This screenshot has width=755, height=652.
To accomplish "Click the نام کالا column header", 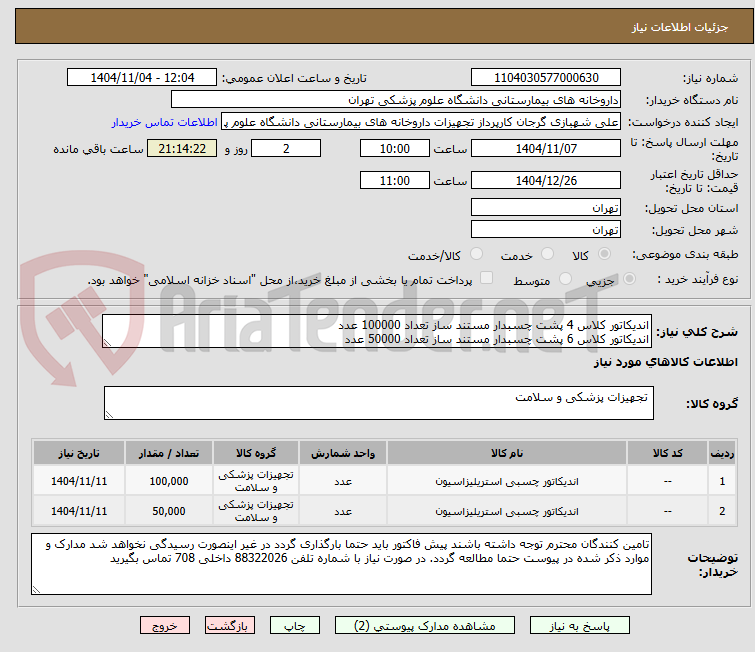I will 507,453.
